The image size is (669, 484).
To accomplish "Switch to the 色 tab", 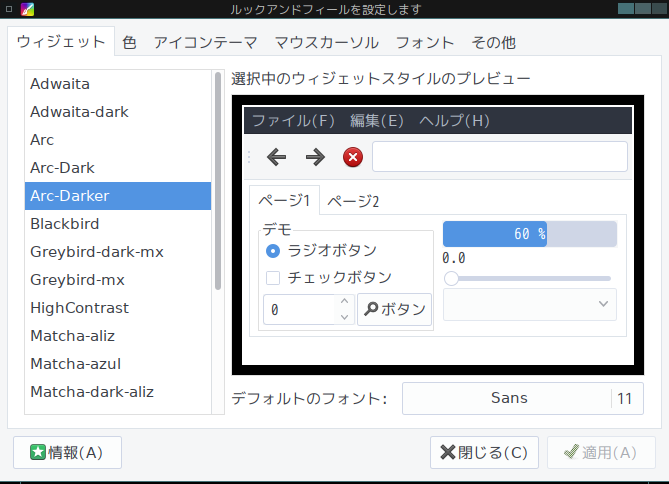I will pos(129,43).
